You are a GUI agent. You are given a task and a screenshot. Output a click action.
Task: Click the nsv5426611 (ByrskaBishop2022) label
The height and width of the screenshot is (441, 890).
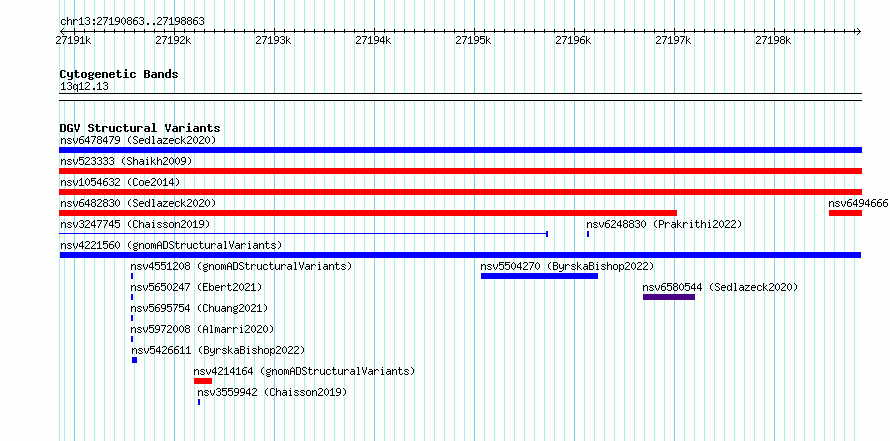click(218, 350)
